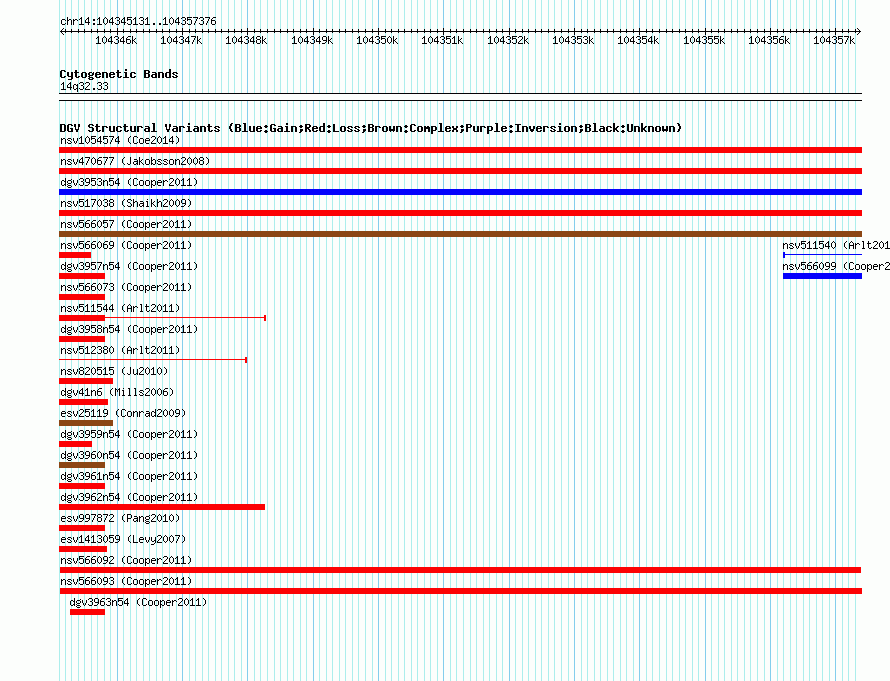Select the red bar under nsv1054574
The width and height of the screenshot is (890, 681).
pyautogui.click(x=460, y=150)
